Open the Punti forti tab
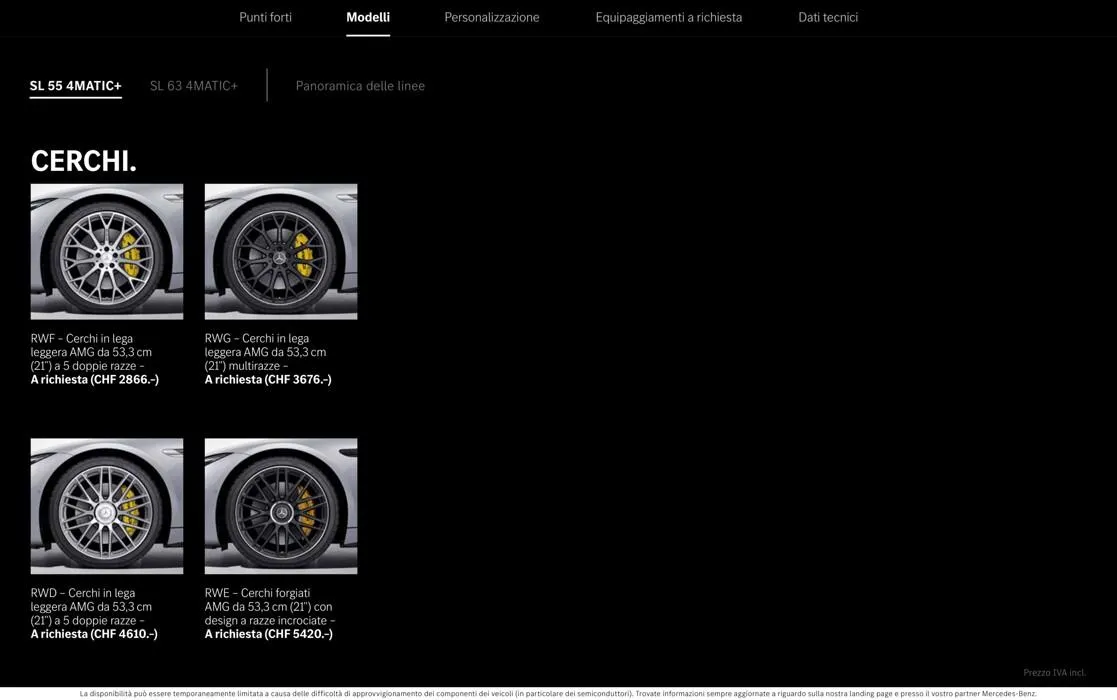Viewport: 1117px width, 700px height. click(x=265, y=17)
